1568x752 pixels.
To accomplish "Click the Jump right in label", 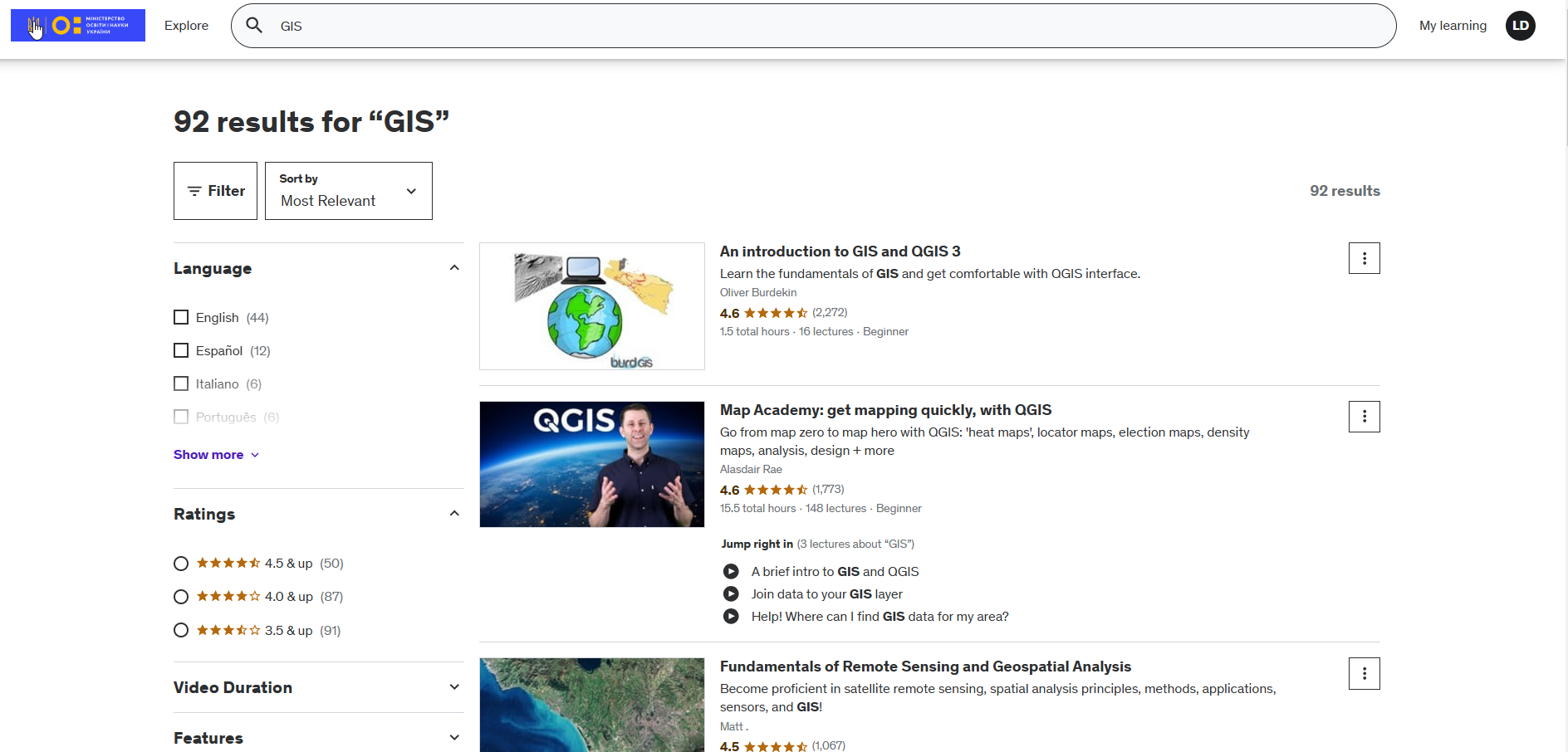I will pos(757,544).
